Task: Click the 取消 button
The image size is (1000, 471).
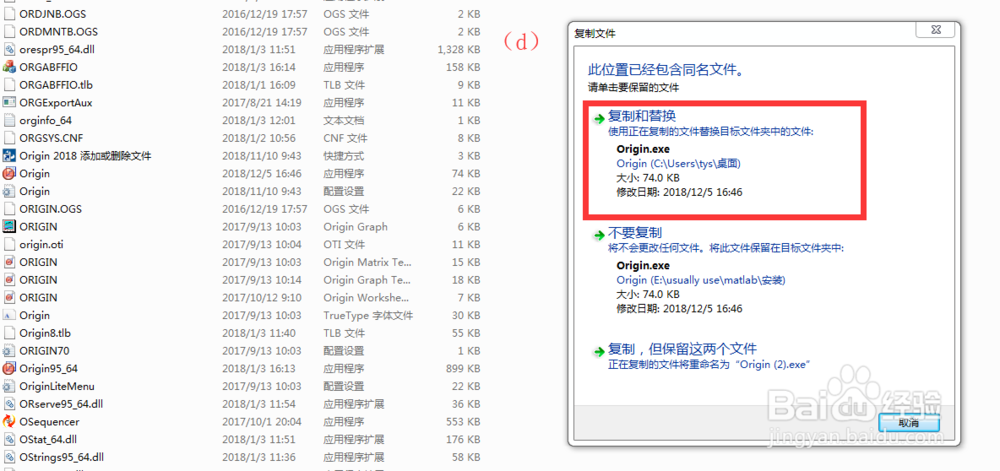Action: pyautogui.click(x=909, y=423)
